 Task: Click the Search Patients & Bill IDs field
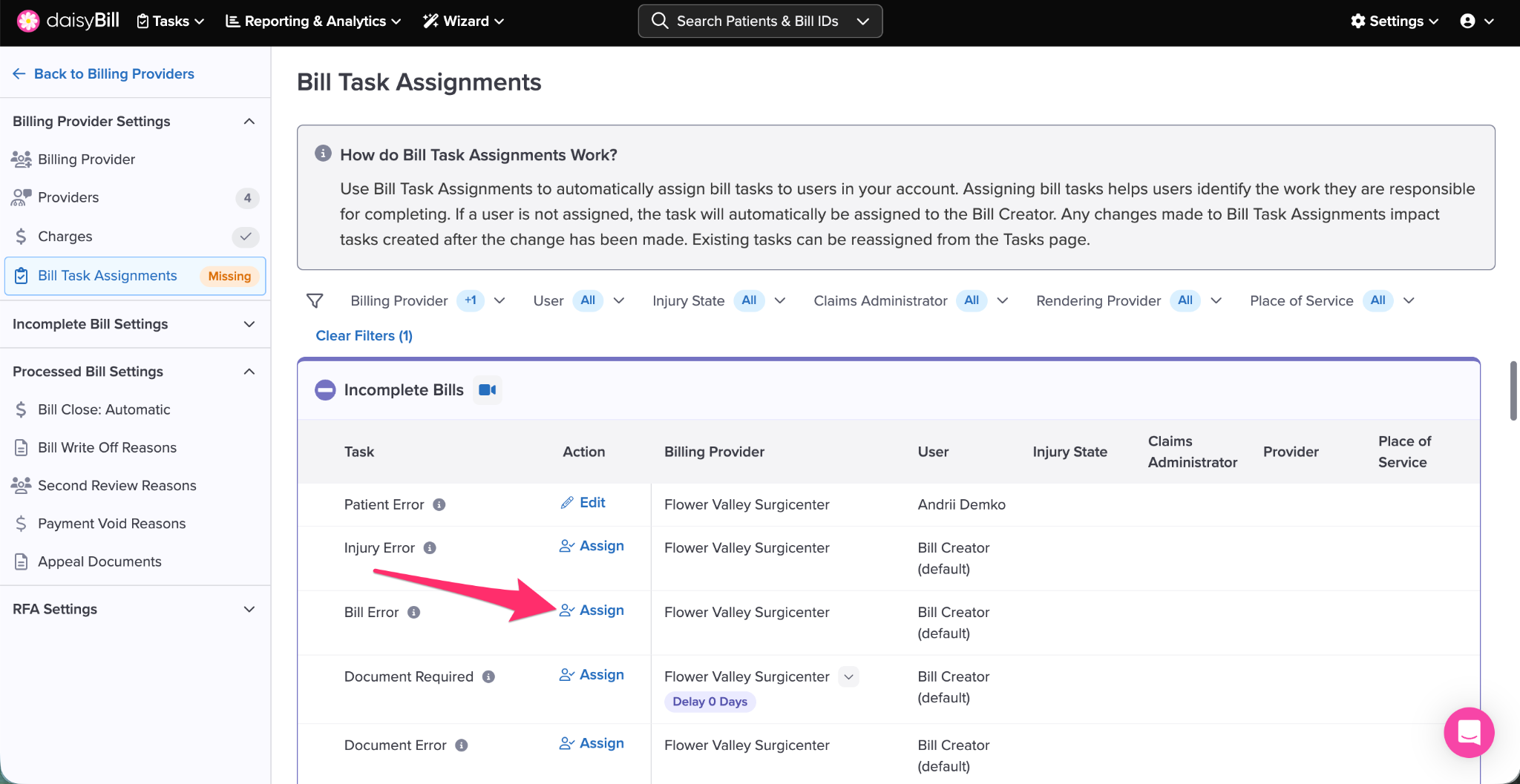point(757,21)
